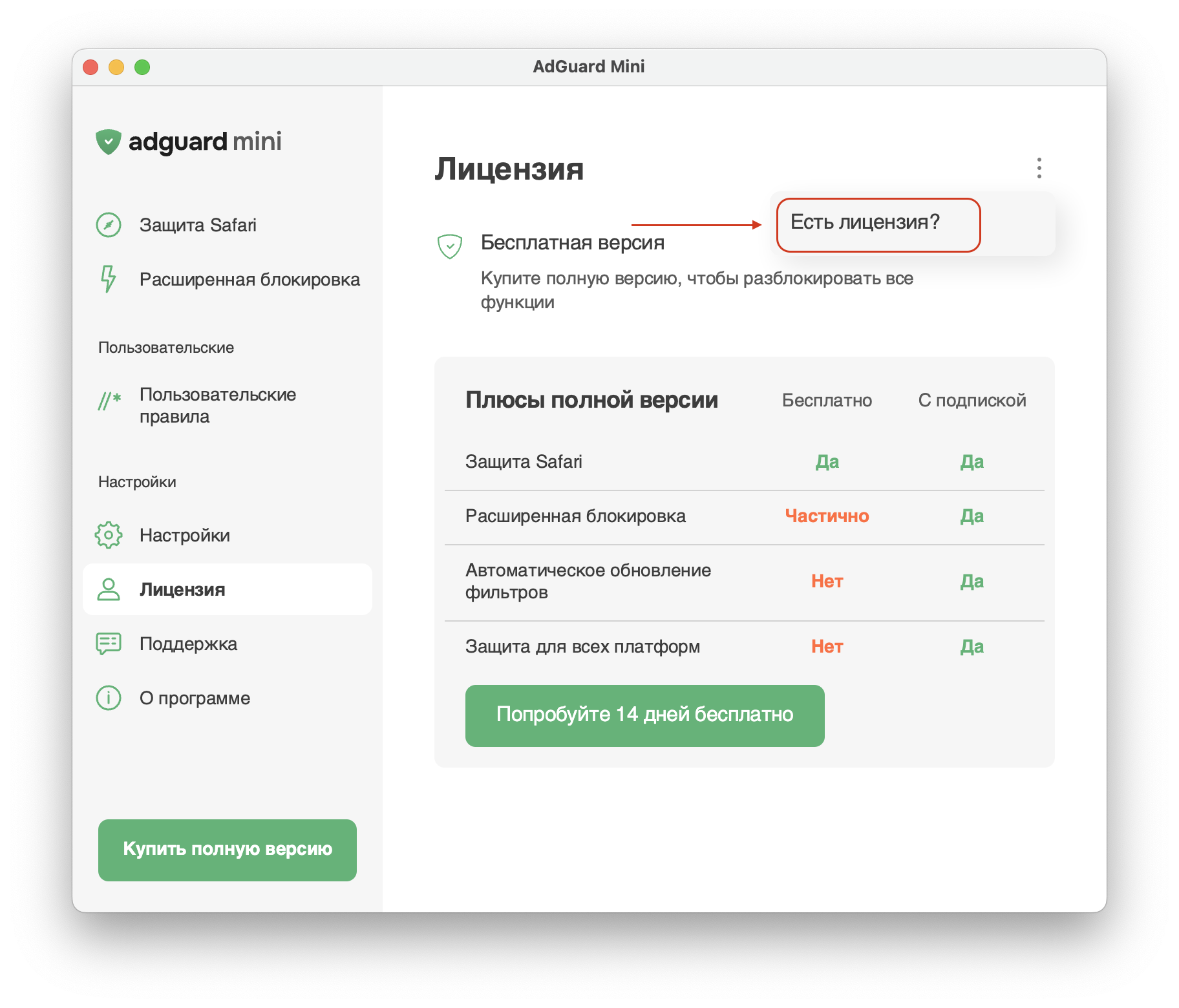Image resolution: width=1179 pixels, height=1008 pixels.
Task: Click the user rules slash-asterisk icon
Action: point(109,401)
